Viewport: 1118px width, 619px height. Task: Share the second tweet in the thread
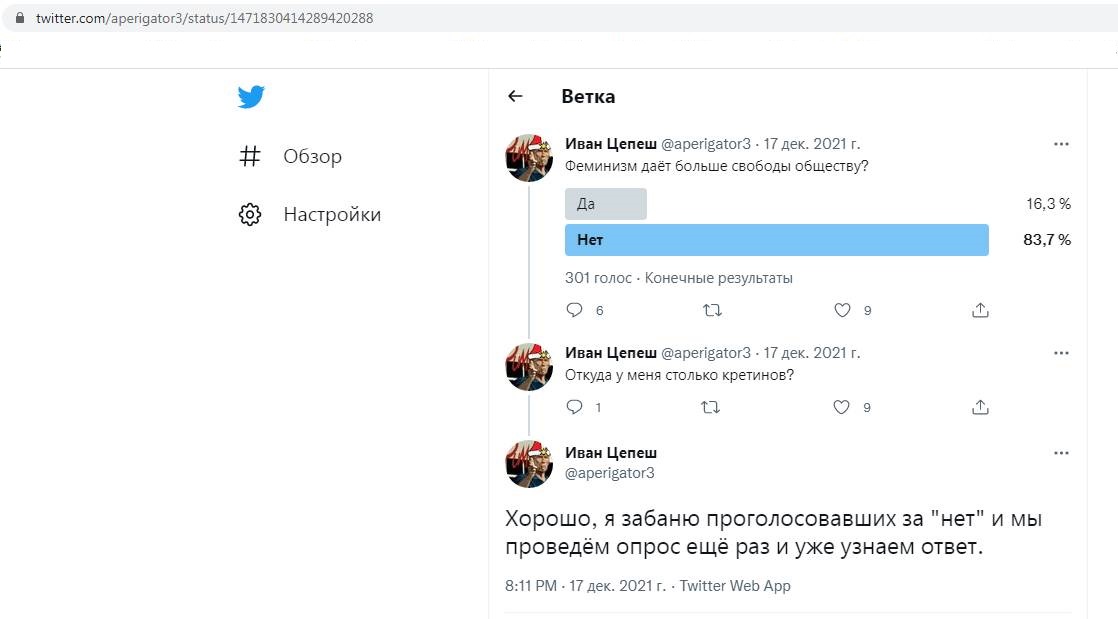pyautogui.click(x=980, y=407)
